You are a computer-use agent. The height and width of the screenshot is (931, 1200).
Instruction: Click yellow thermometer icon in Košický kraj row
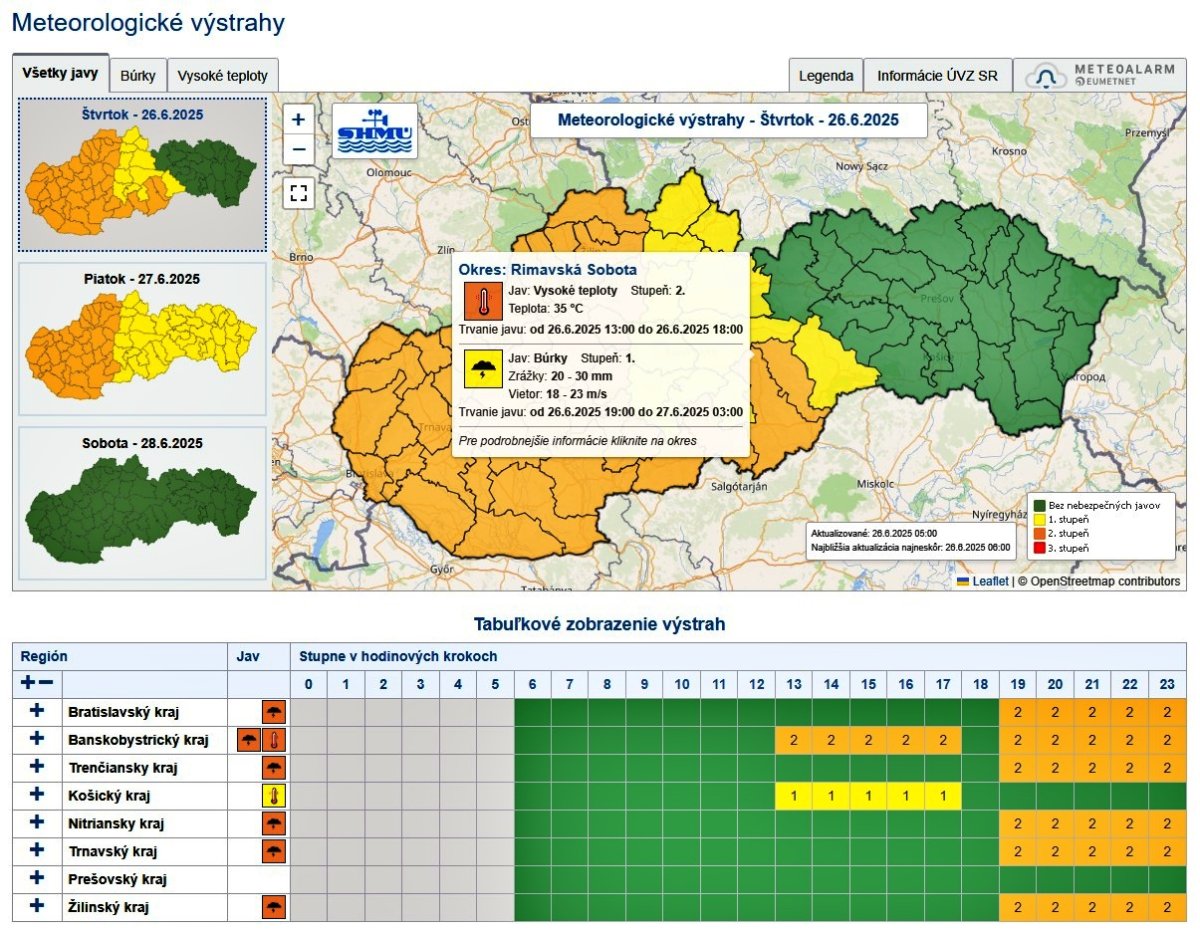[x=273, y=796]
